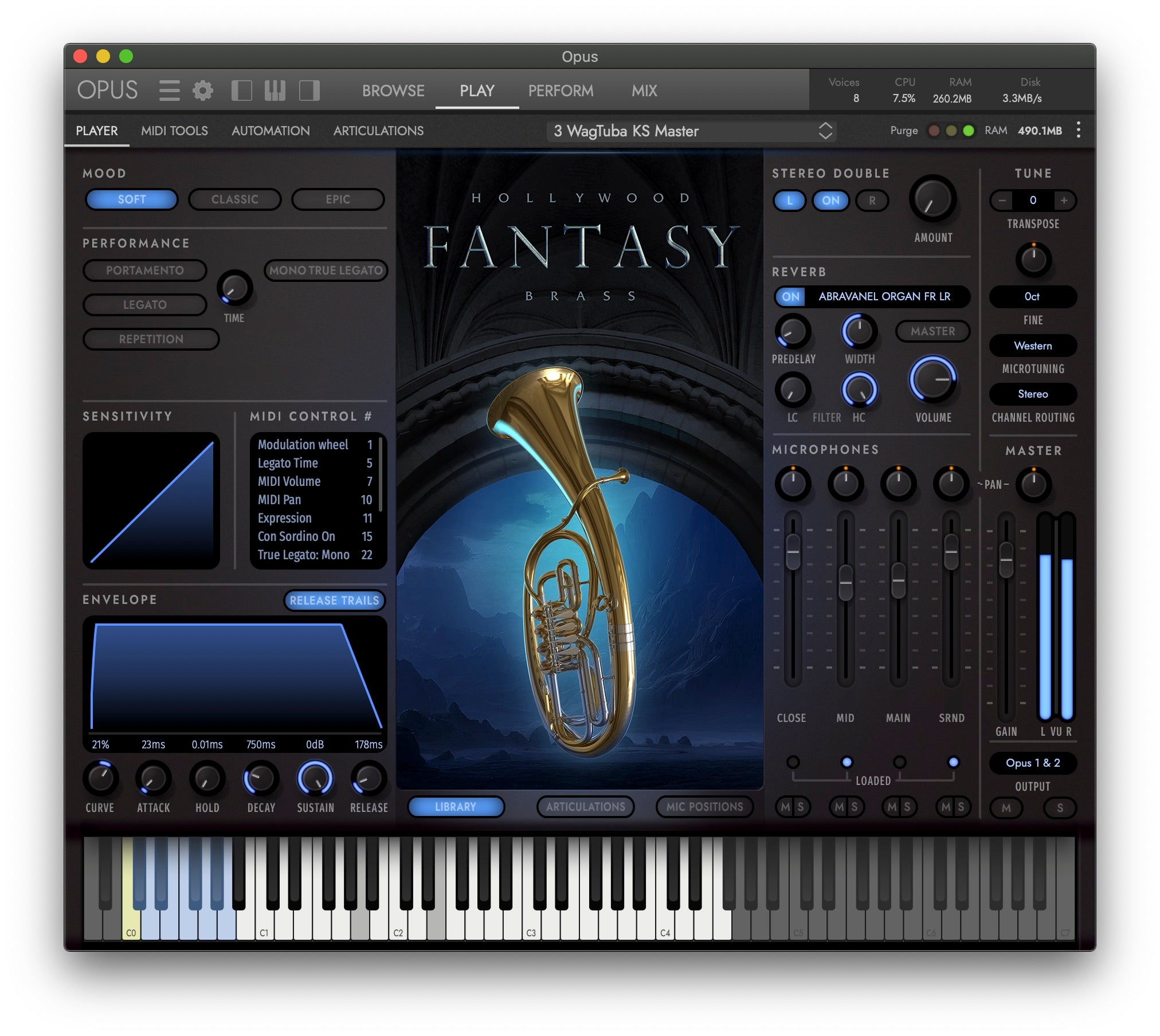Toggle the right panel icon in the toolbar
Screen dimensions: 1160x1036
pos(310,91)
